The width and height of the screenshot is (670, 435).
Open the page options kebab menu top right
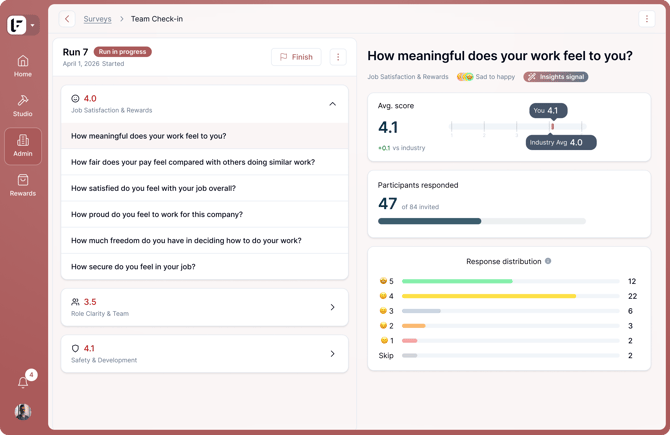pos(646,19)
